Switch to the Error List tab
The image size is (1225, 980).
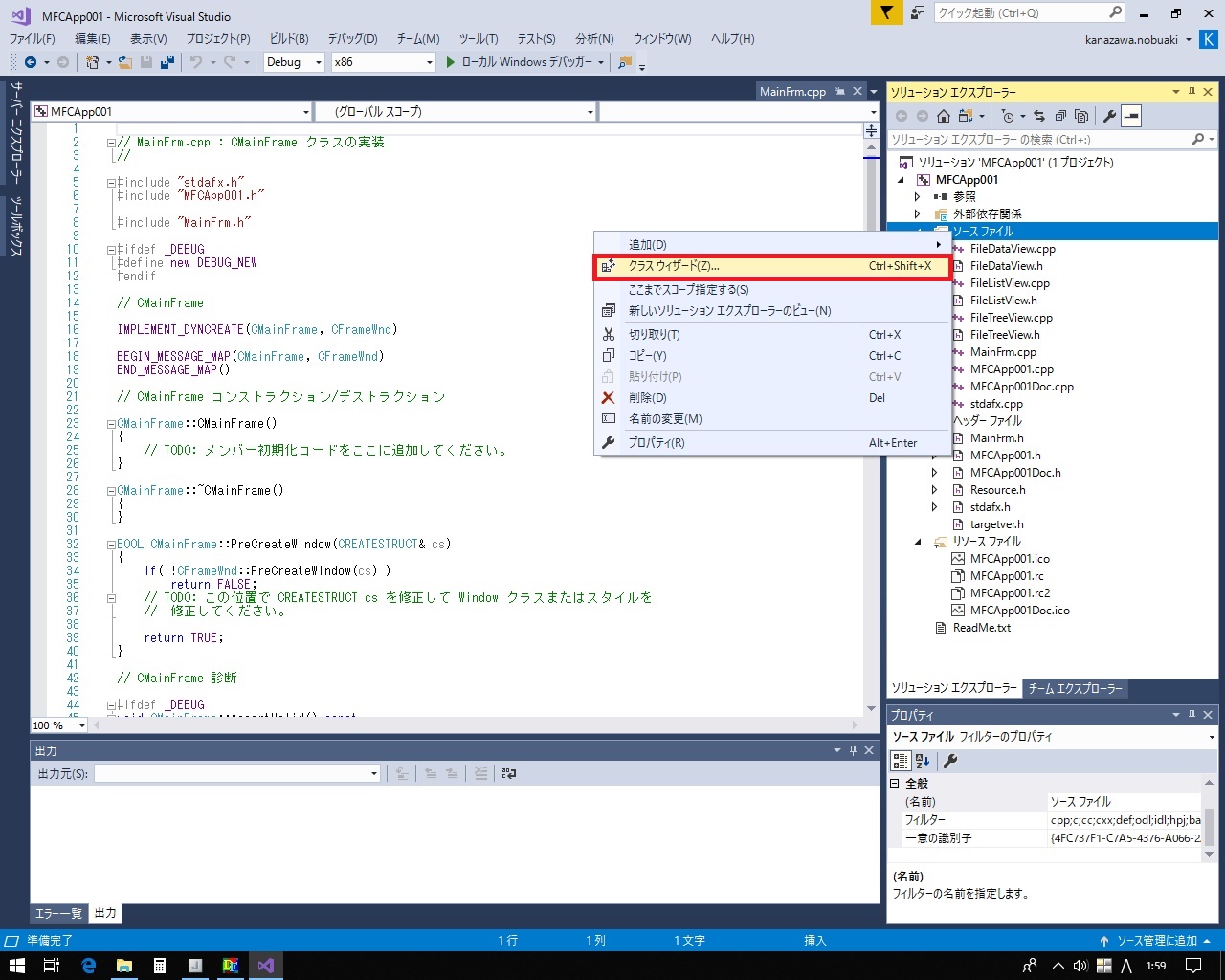[58, 913]
